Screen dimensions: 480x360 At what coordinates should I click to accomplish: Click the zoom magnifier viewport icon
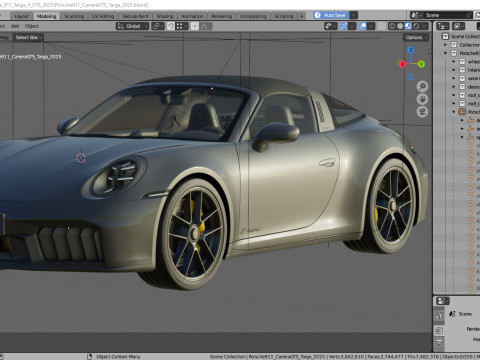(x=422, y=86)
